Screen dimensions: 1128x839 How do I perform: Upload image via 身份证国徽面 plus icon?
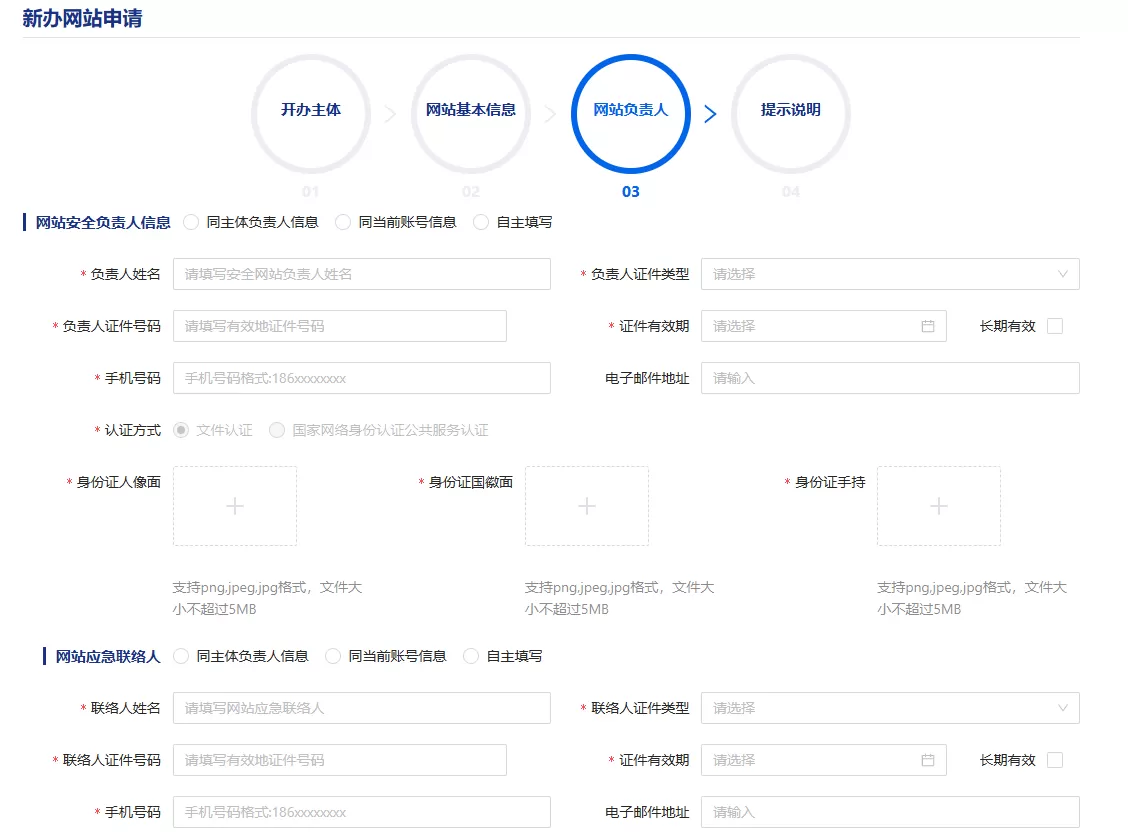click(587, 506)
